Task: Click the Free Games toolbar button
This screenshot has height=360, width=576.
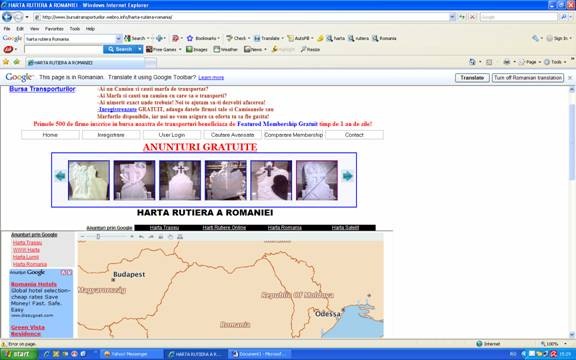Action: pos(163,49)
